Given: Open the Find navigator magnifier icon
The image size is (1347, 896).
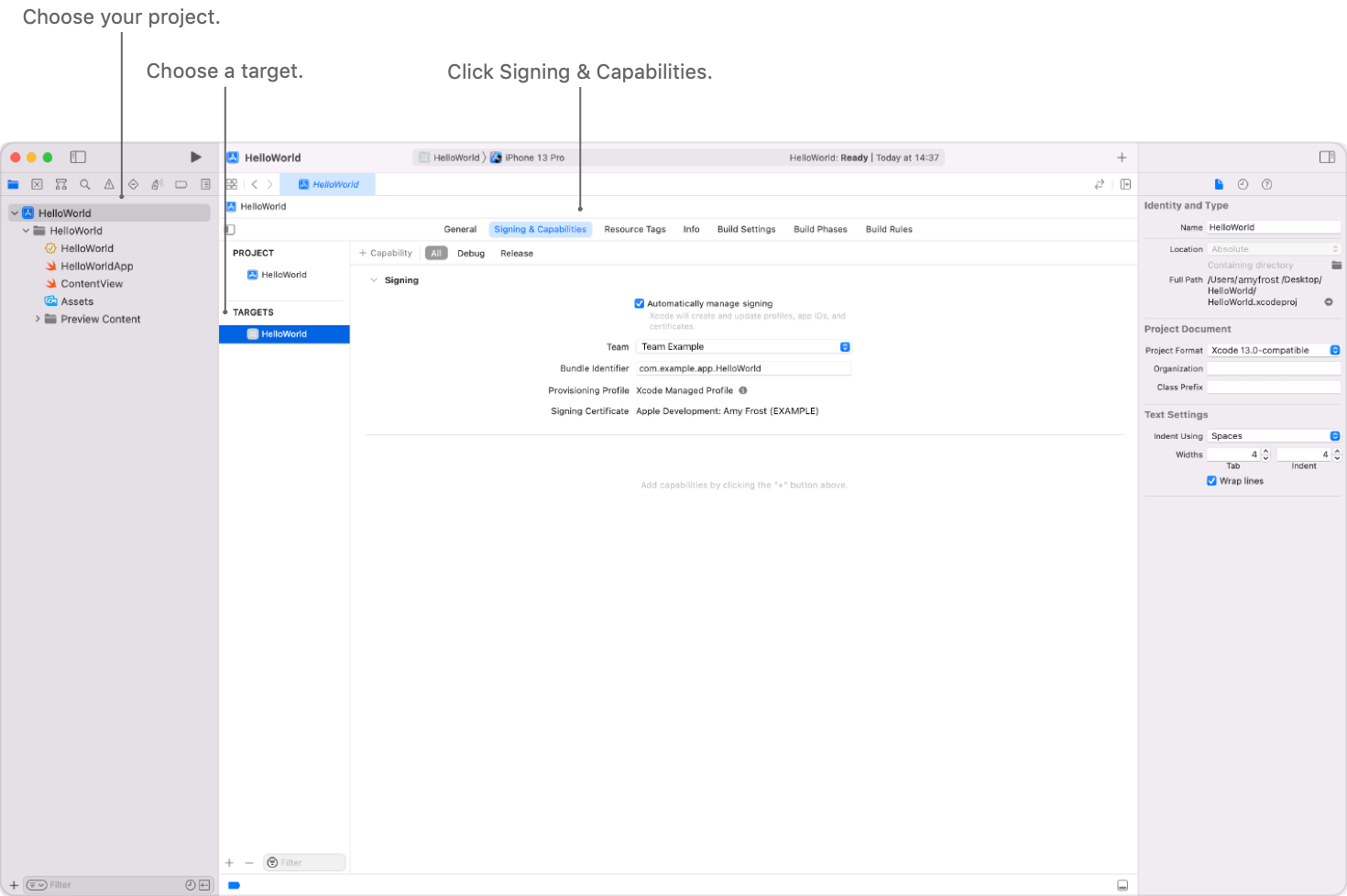Looking at the screenshot, I should tap(85, 184).
